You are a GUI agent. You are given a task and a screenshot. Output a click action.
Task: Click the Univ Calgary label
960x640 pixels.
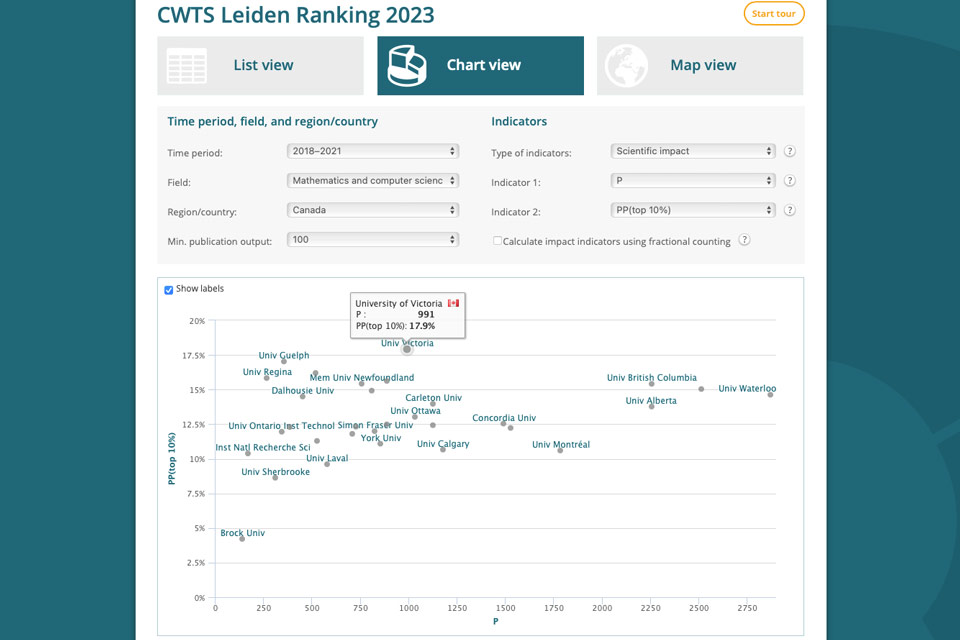443,444
